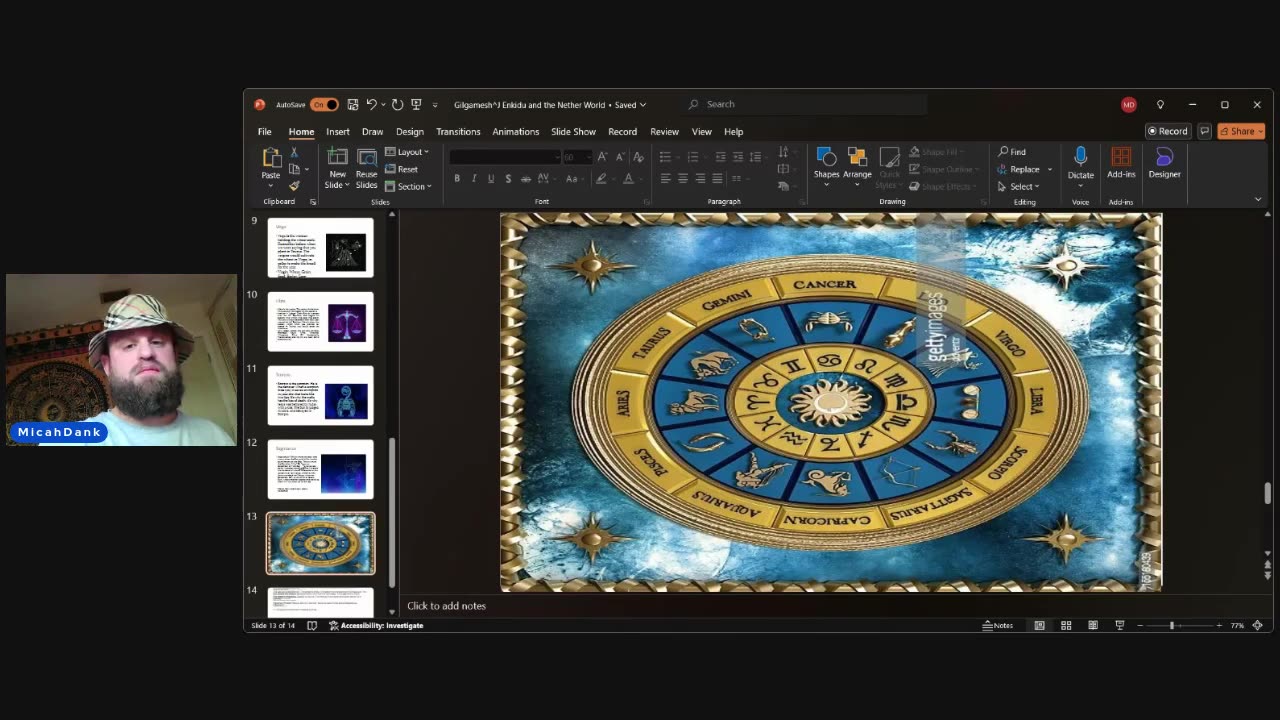This screenshot has height=720, width=1280.
Task: Click the Copy icon
Action: (294, 169)
